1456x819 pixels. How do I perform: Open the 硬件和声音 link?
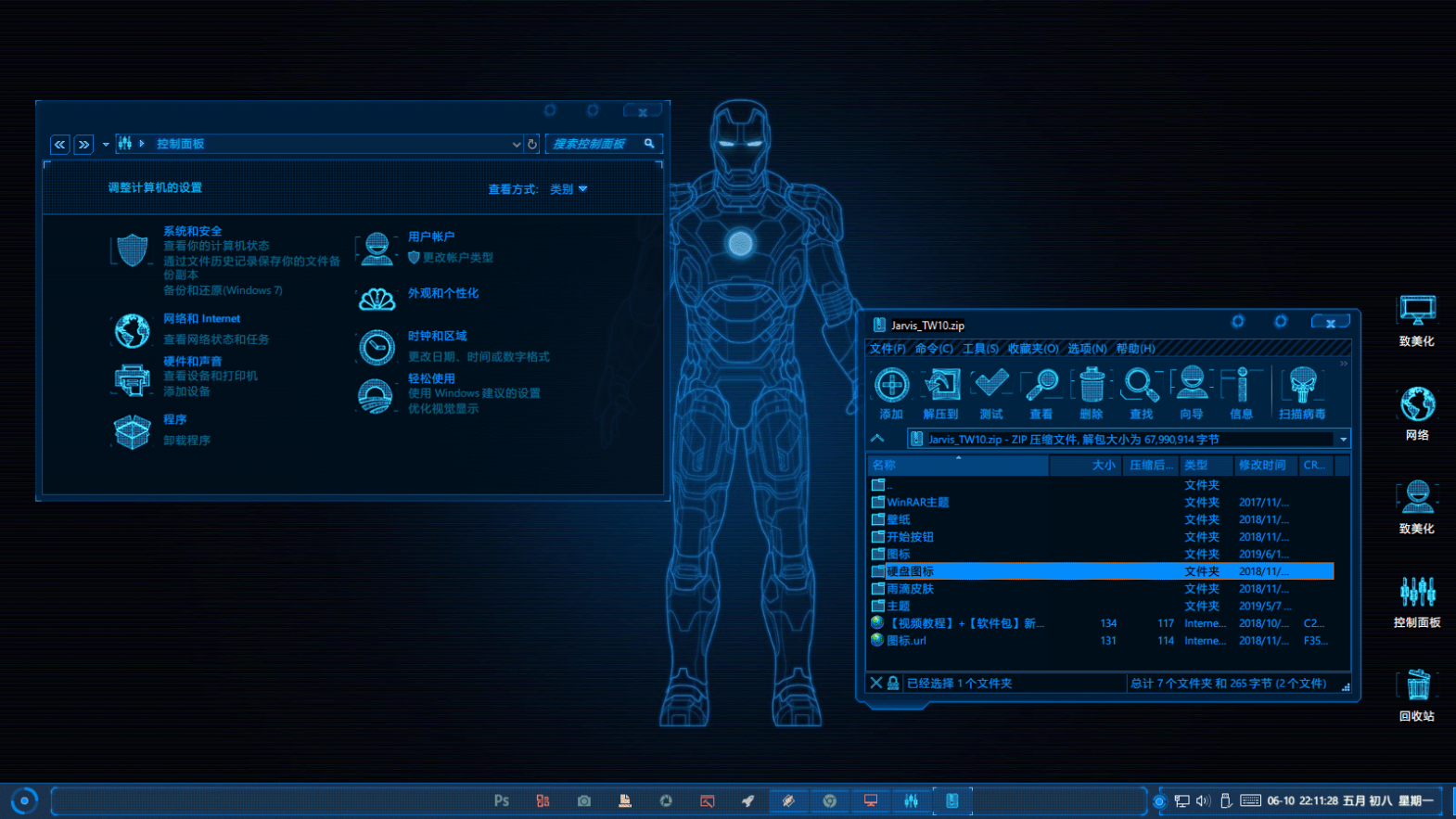point(193,361)
